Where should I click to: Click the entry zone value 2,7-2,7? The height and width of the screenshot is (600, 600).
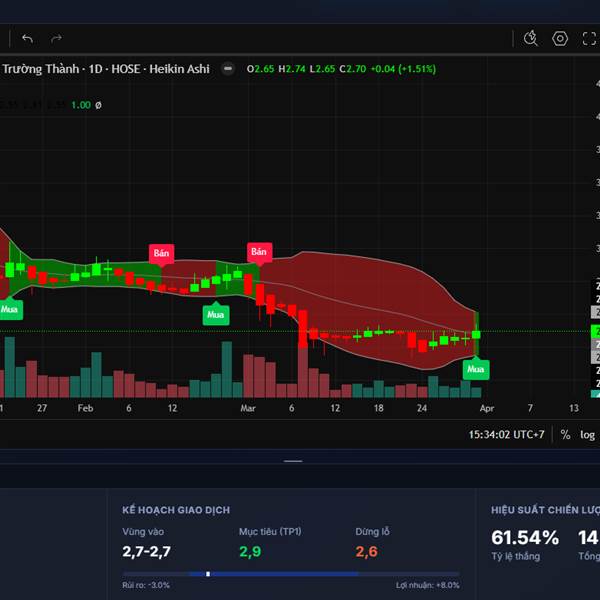147,551
